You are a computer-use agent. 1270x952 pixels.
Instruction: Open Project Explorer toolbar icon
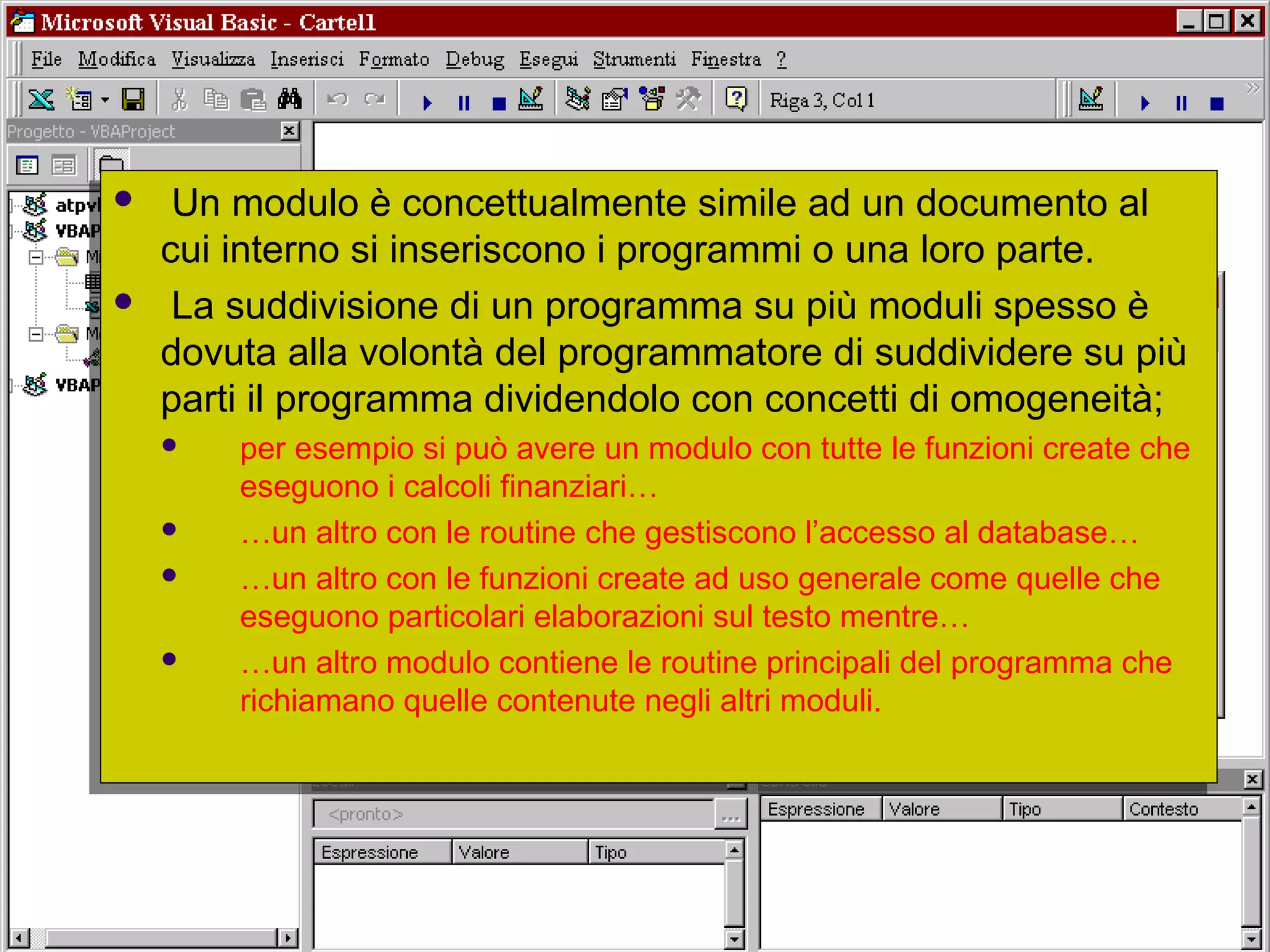(578, 100)
